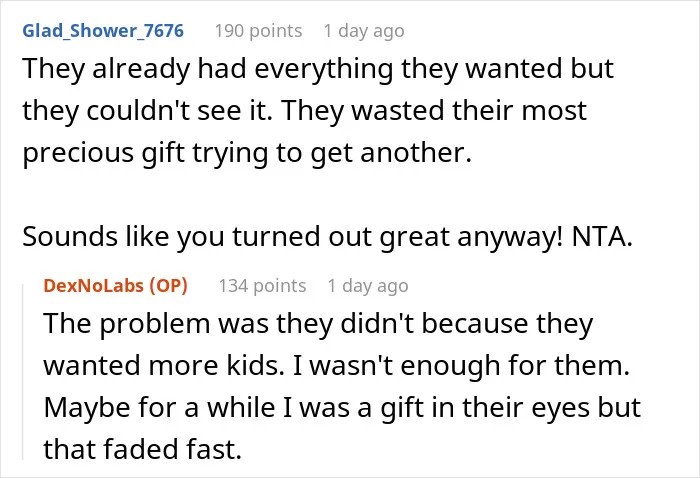Open DexNoLabs user profile link
Image resolution: width=700 pixels, height=478 pixels.
coord(93,286)
